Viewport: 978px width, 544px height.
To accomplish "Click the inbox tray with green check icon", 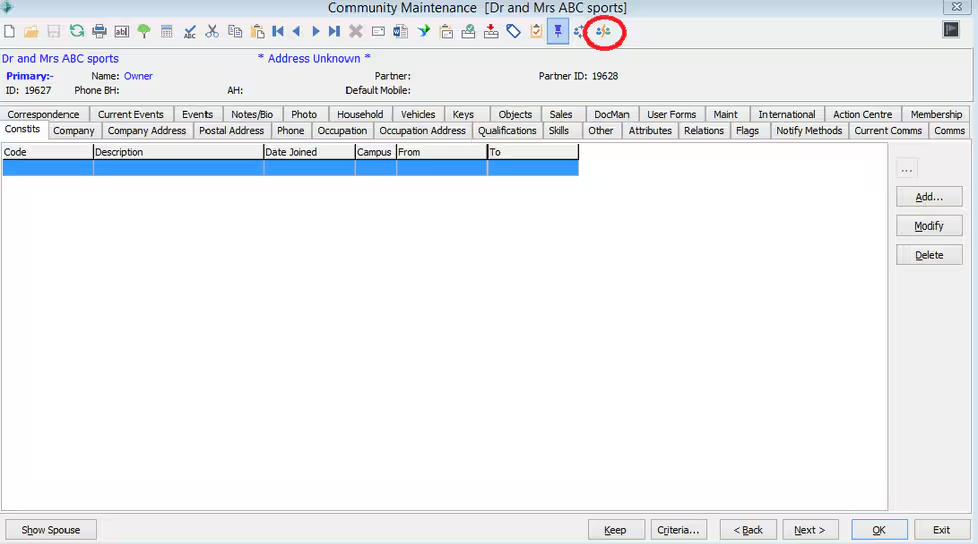I will click(x=468, y=31).
